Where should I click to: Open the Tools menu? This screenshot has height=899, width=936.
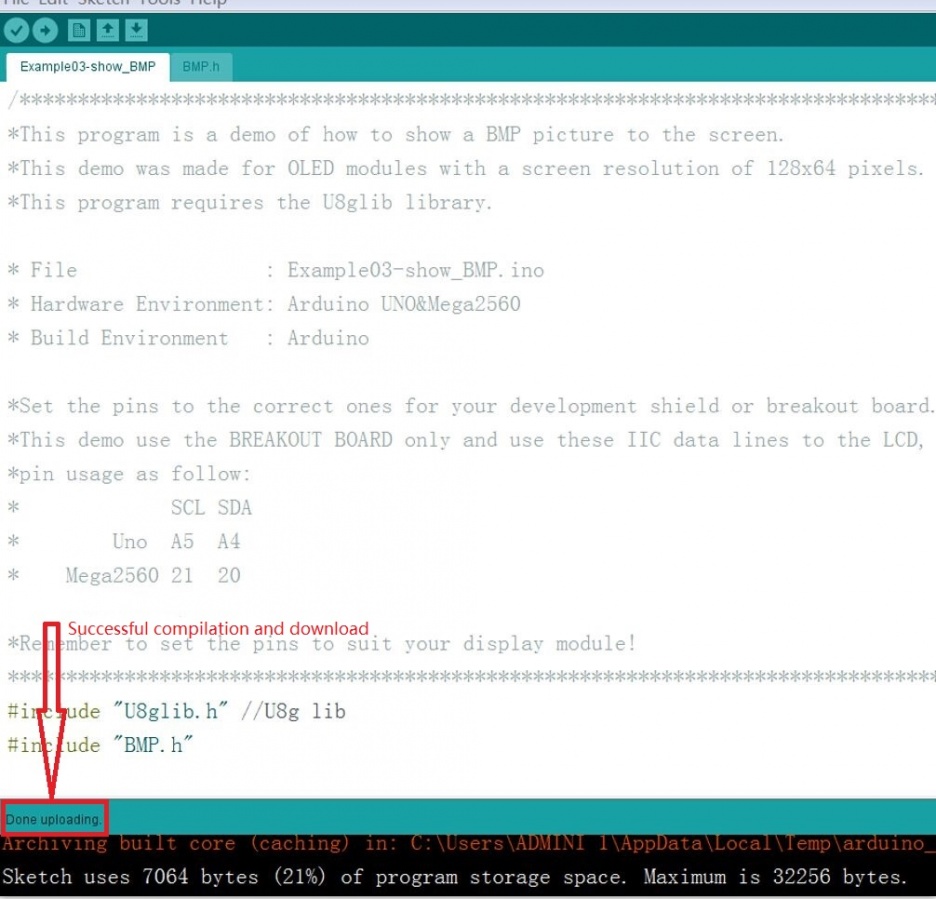[158, 3]
